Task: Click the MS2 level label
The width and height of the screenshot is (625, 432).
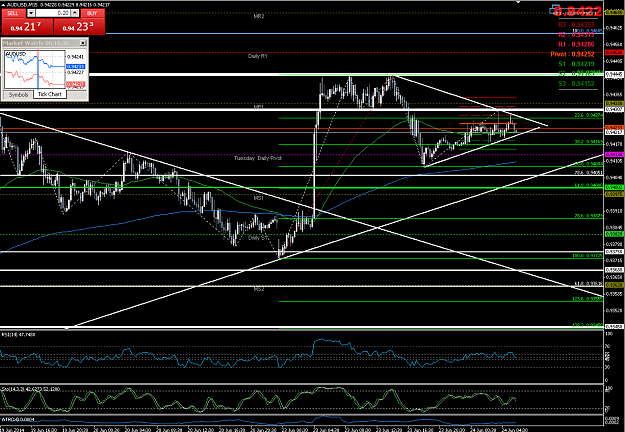Action: pos(259,289)
